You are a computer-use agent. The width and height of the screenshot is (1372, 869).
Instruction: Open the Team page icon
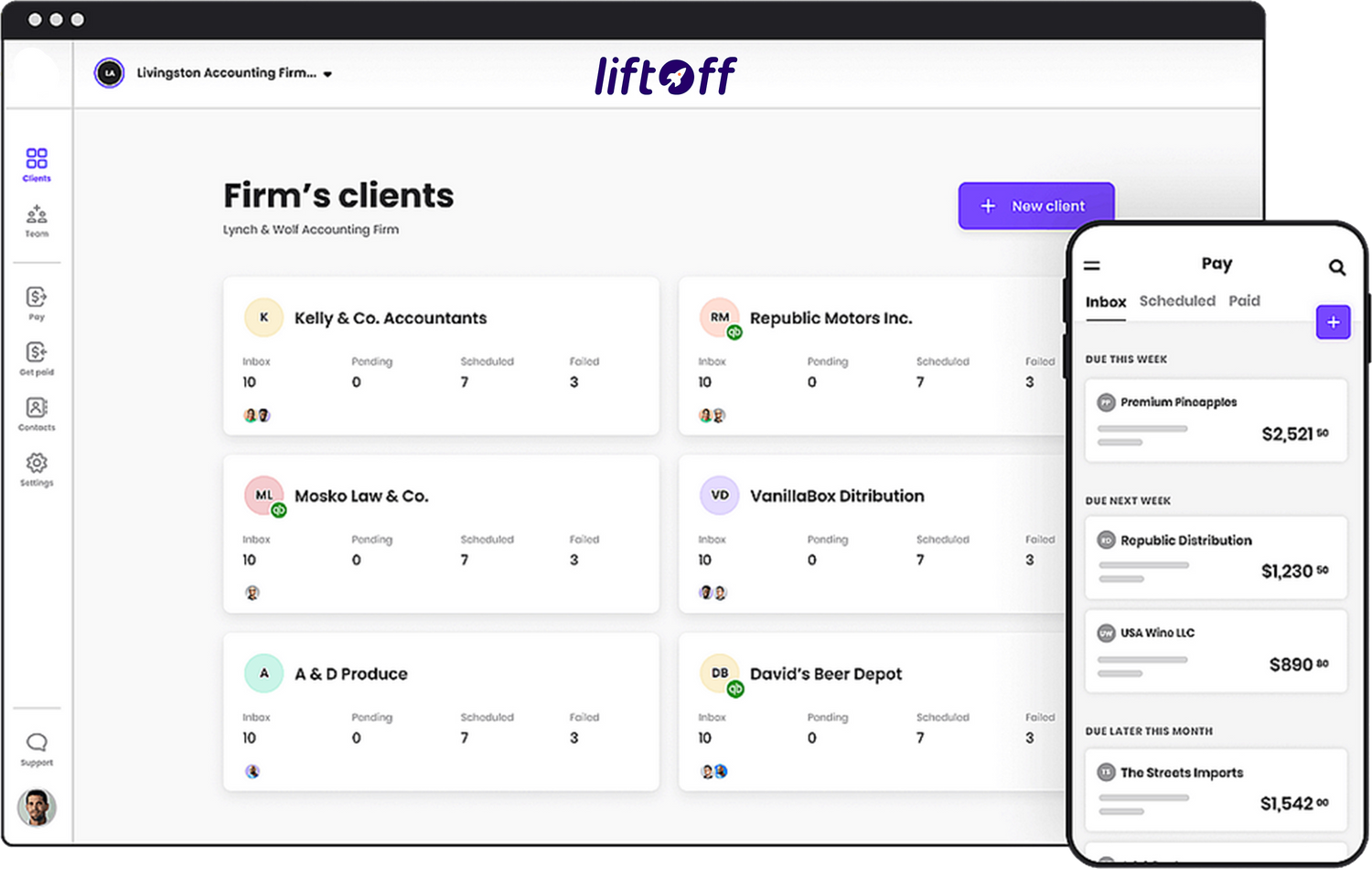click(37, 220)
